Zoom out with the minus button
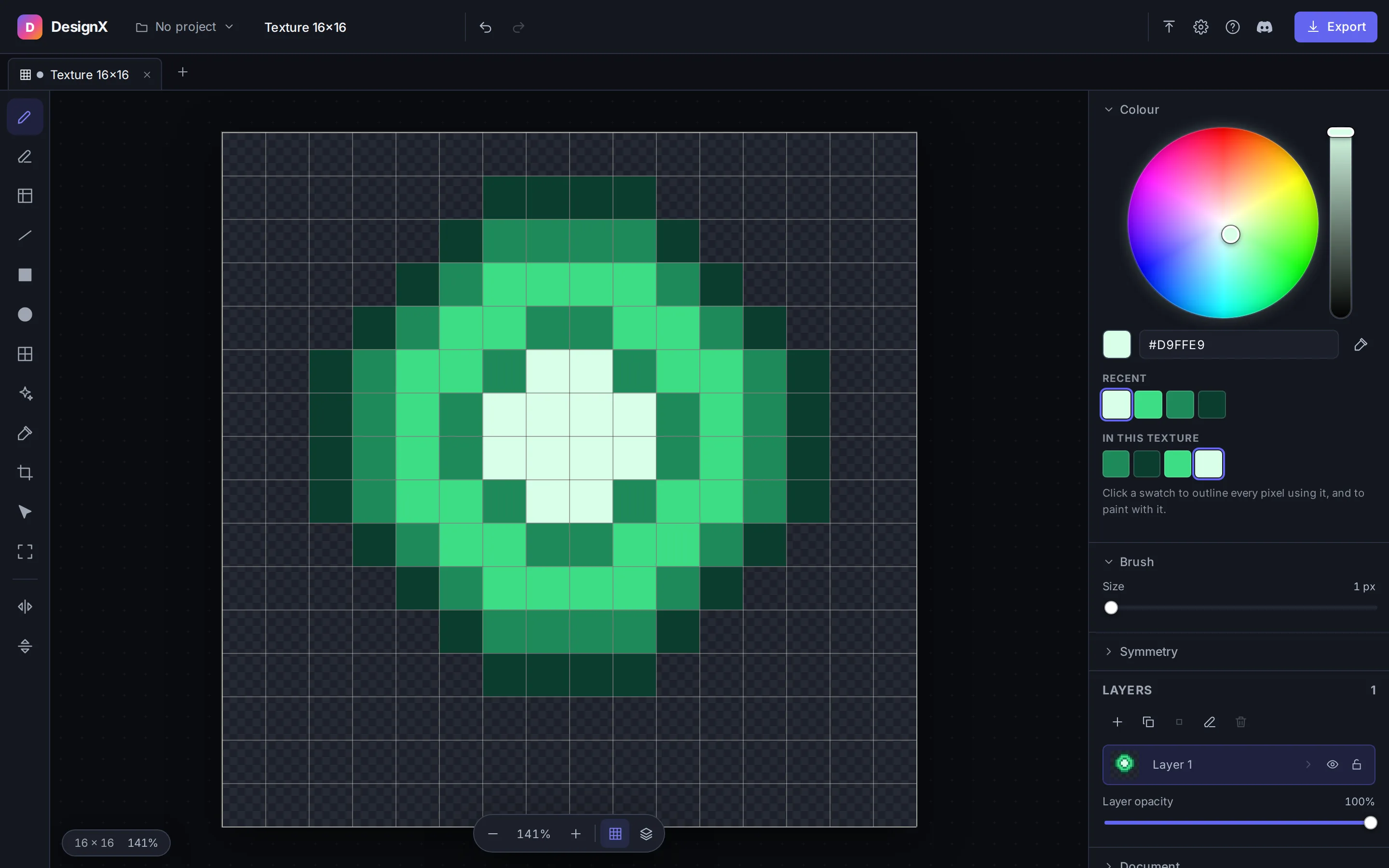The width and height of the screenshot is (1389, 868). click(x=492, y=834)
